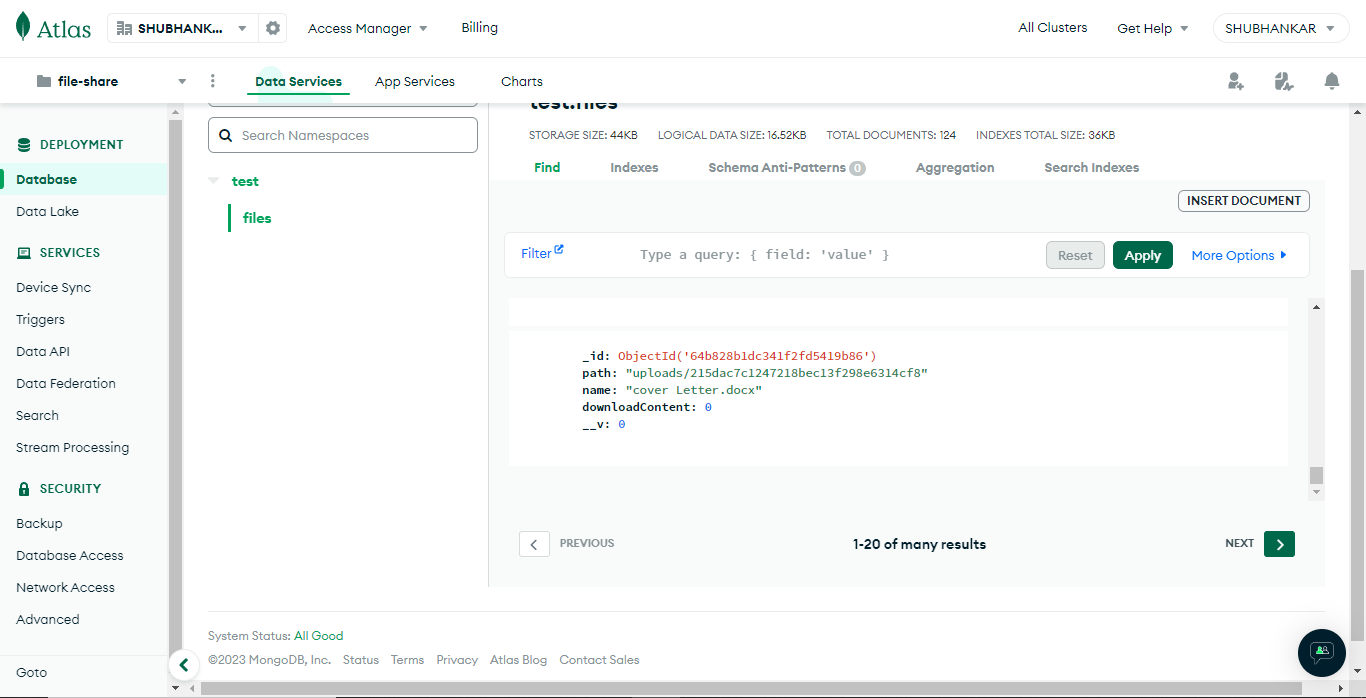This screenshot has height=698, width=1366.
Task: Open Database Access in the sidebar
Action: 70,556
